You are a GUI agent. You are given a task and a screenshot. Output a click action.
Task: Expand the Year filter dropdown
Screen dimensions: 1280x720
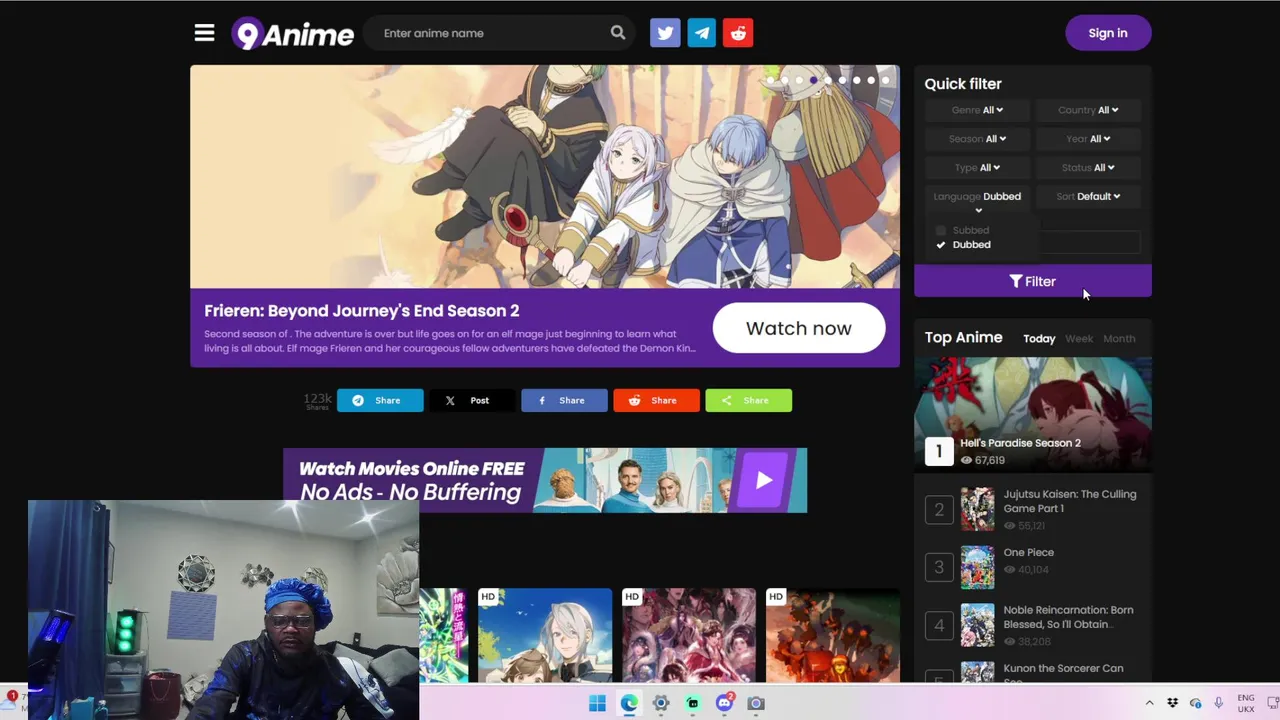[1088, 139]
